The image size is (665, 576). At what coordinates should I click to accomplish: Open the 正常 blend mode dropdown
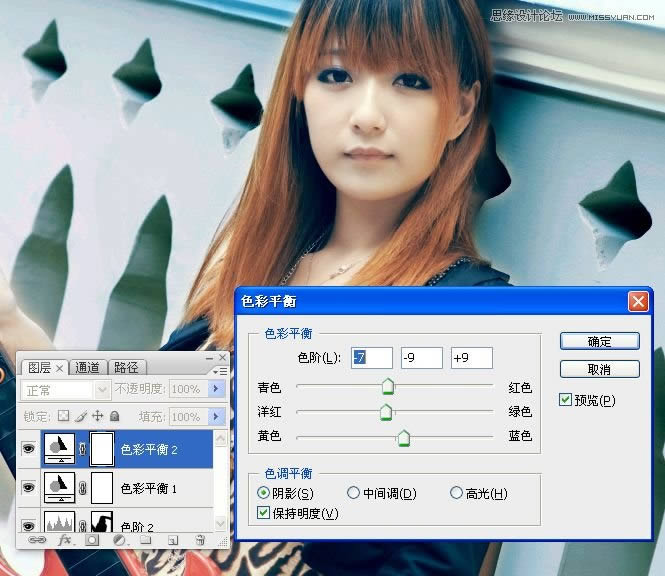pyautogui.click(x=66, y=389)
